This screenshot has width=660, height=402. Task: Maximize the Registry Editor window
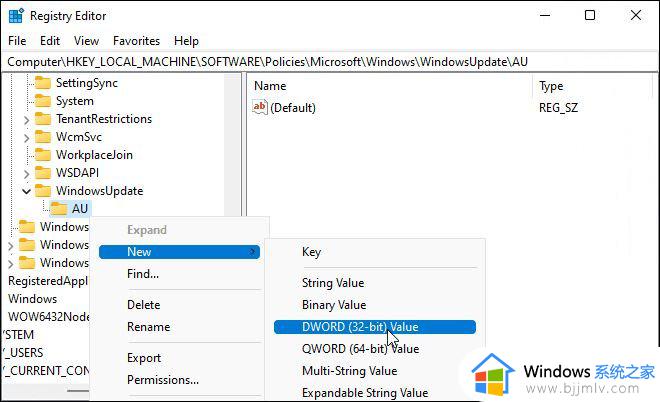[590, 16]
